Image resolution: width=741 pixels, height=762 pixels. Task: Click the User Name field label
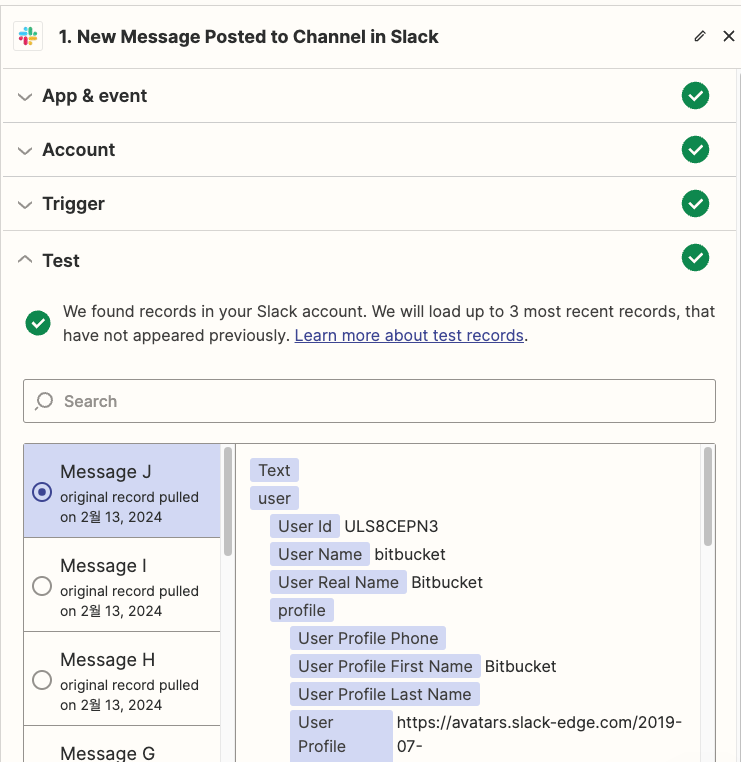click(320, 554)
